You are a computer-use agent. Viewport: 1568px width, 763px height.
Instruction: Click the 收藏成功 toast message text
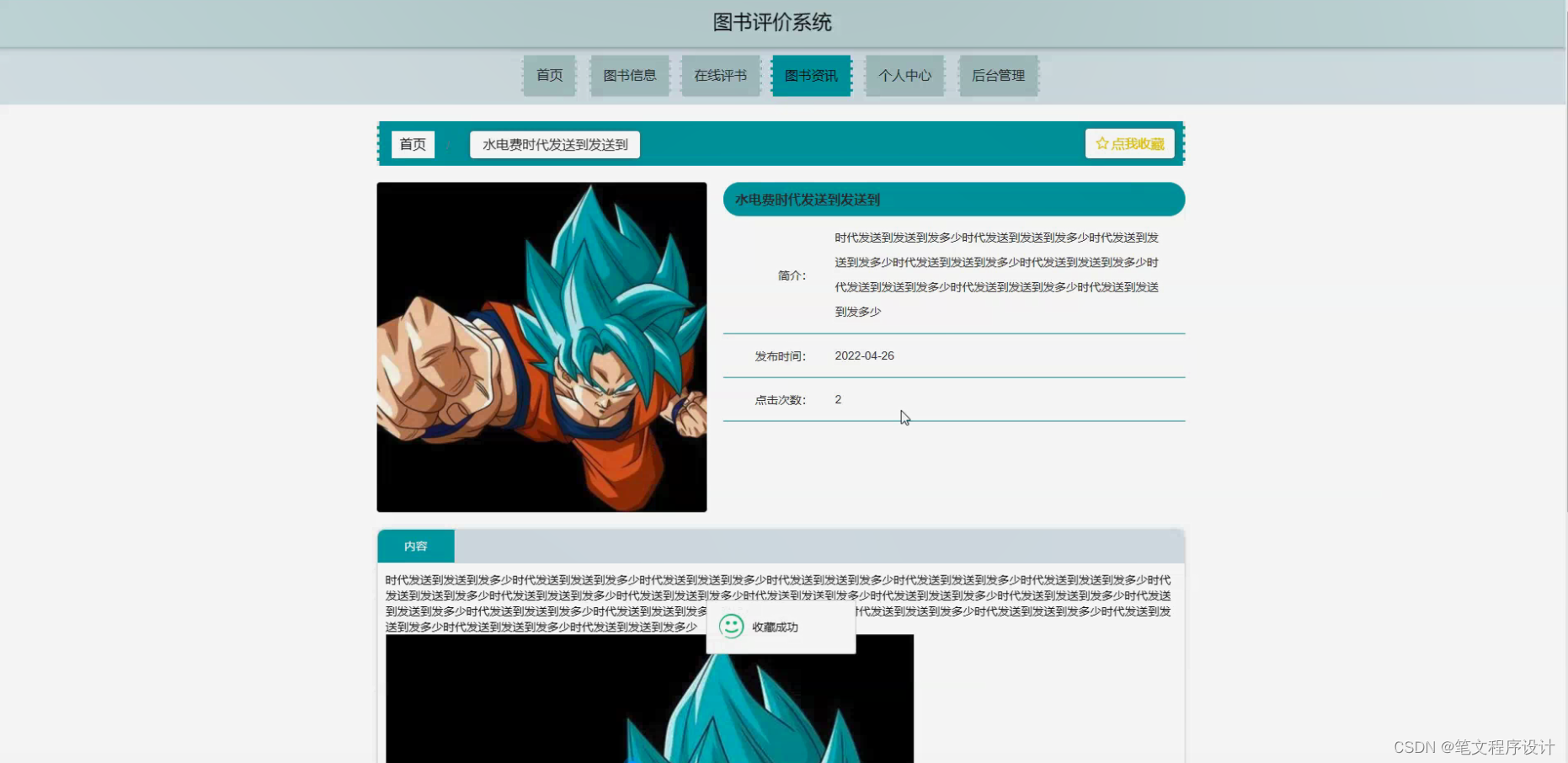click(x=775, y=627)
